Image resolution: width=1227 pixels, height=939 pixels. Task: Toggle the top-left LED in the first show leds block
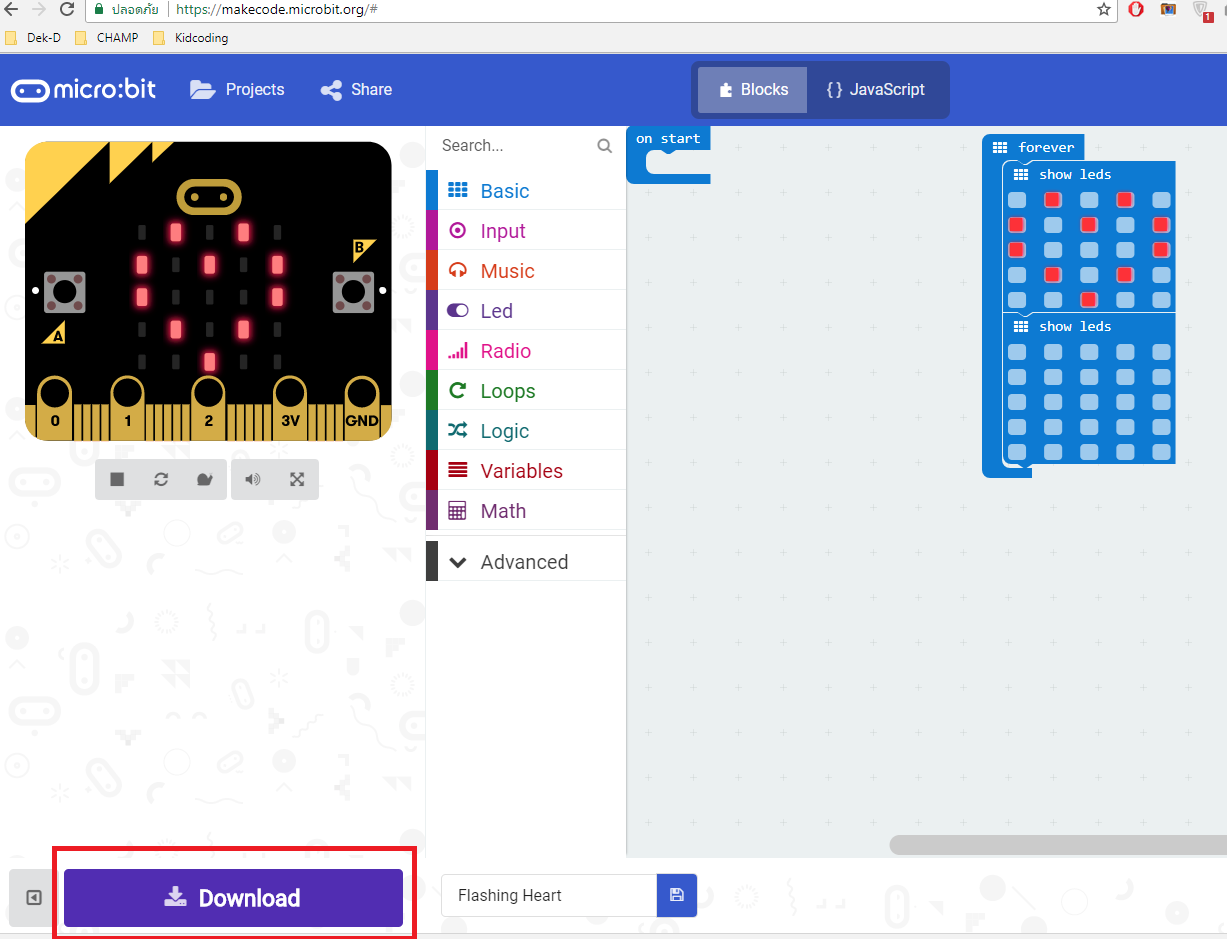pos(1017,199)
